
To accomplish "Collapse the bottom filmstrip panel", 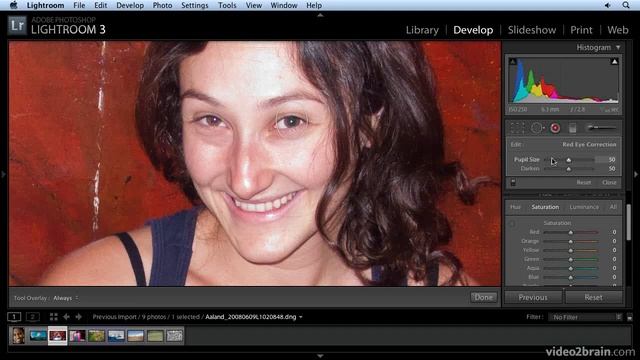I will (x=320, y=356).
